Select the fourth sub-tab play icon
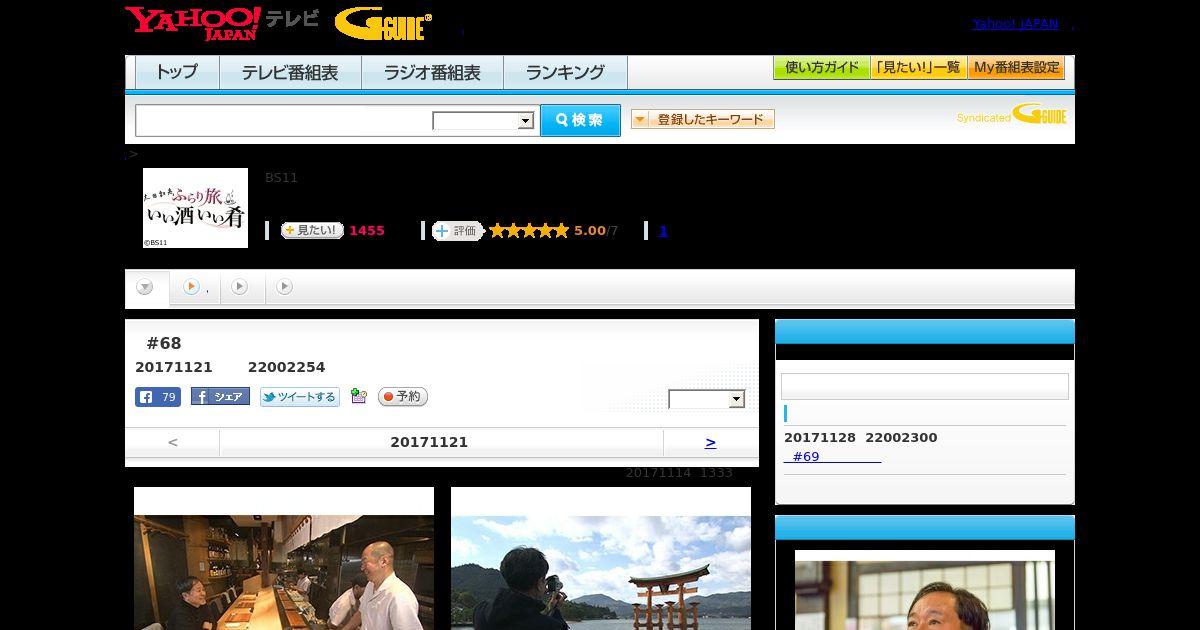The width and height of the screenshot is (1200, 630). (x=284, y=287)
